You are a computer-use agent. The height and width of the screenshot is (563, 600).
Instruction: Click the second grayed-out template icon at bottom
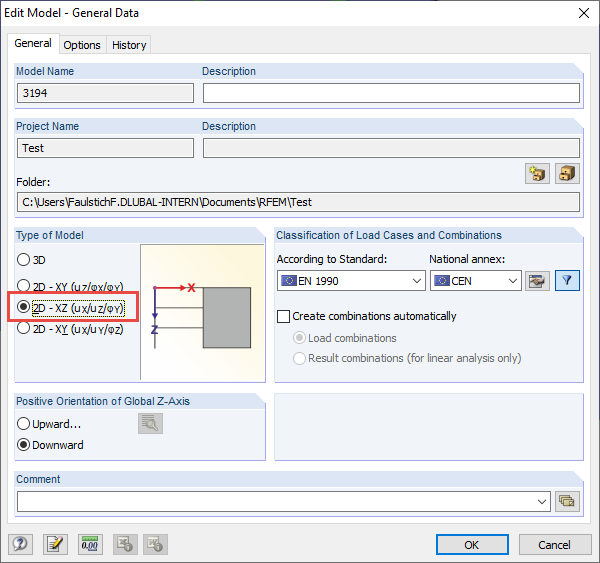point(155,544)
